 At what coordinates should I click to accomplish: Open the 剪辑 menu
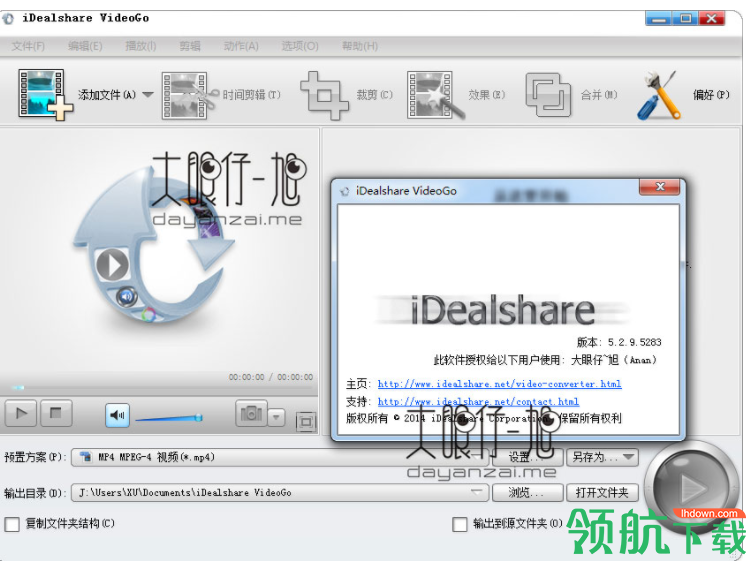[x=190, y=46]
